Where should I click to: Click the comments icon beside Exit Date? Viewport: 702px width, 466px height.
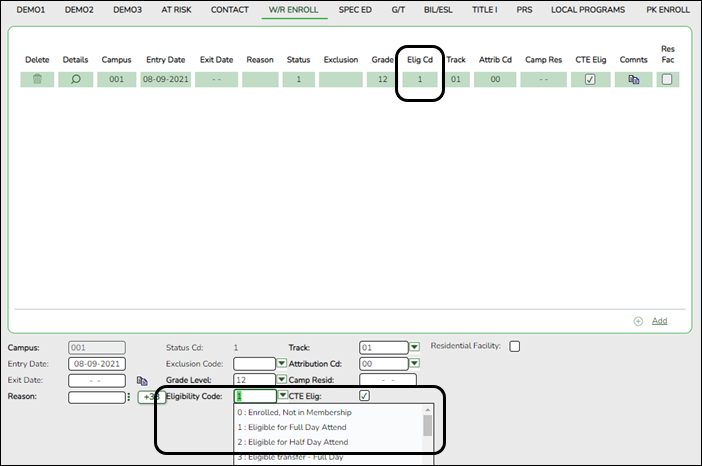point(142,380)
